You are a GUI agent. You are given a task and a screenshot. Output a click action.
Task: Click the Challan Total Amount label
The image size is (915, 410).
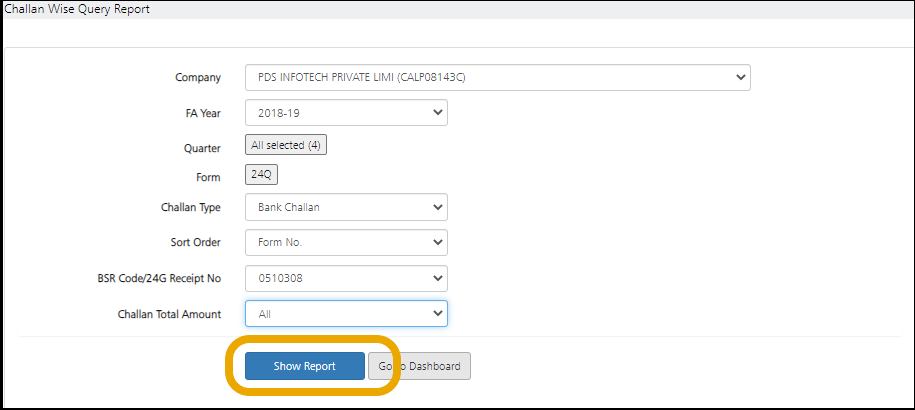pyautogui.click(x=169, y=315)
